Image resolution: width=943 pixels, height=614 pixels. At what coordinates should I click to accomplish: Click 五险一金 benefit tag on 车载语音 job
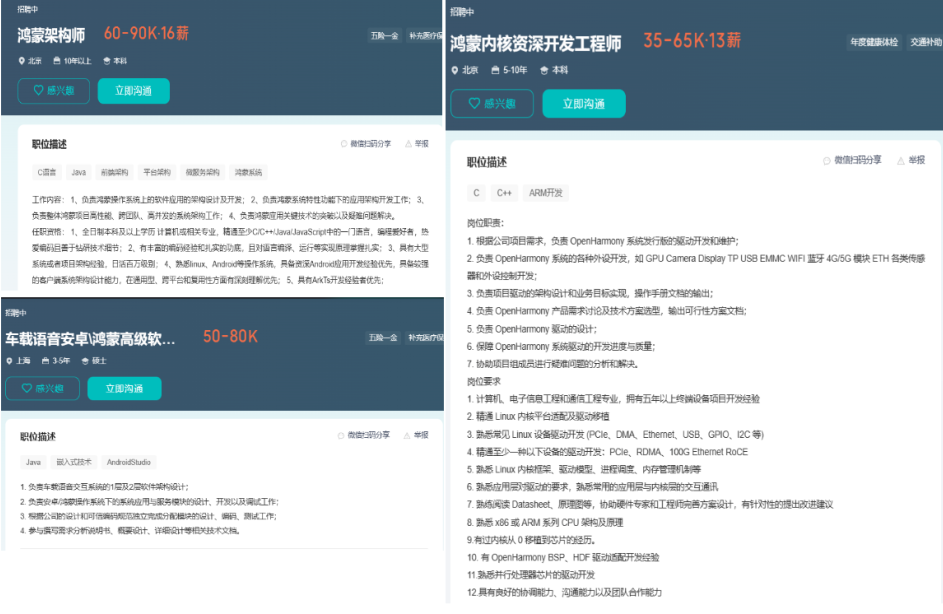coord(383,338)
